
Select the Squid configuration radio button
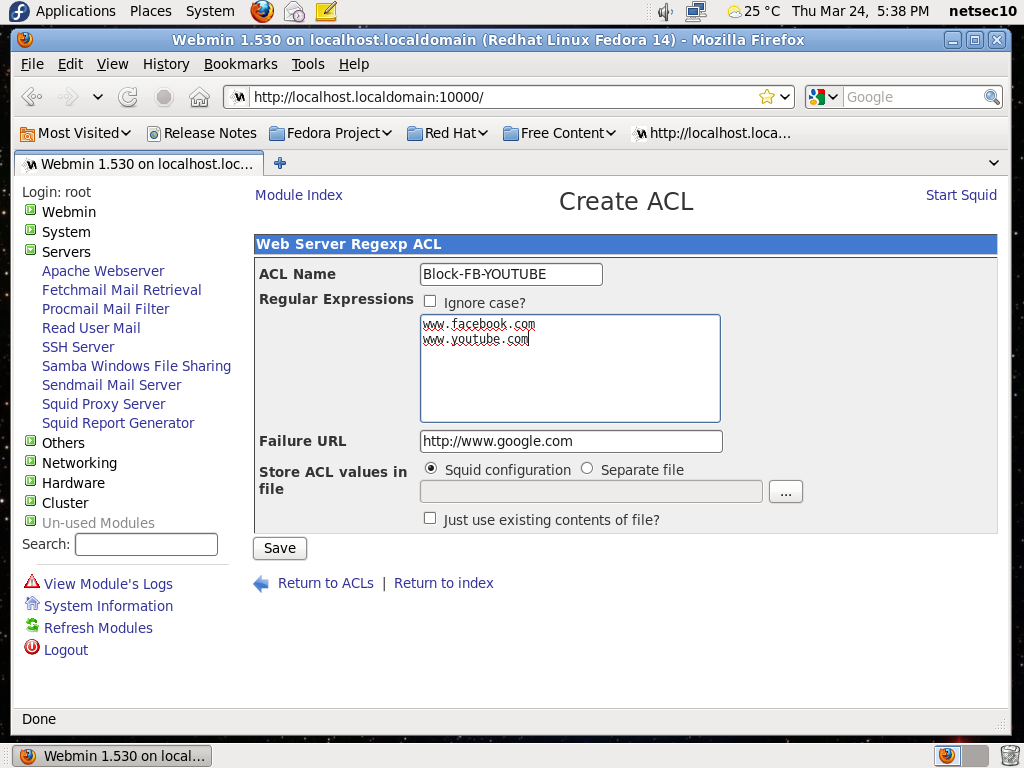coord(430,468)
